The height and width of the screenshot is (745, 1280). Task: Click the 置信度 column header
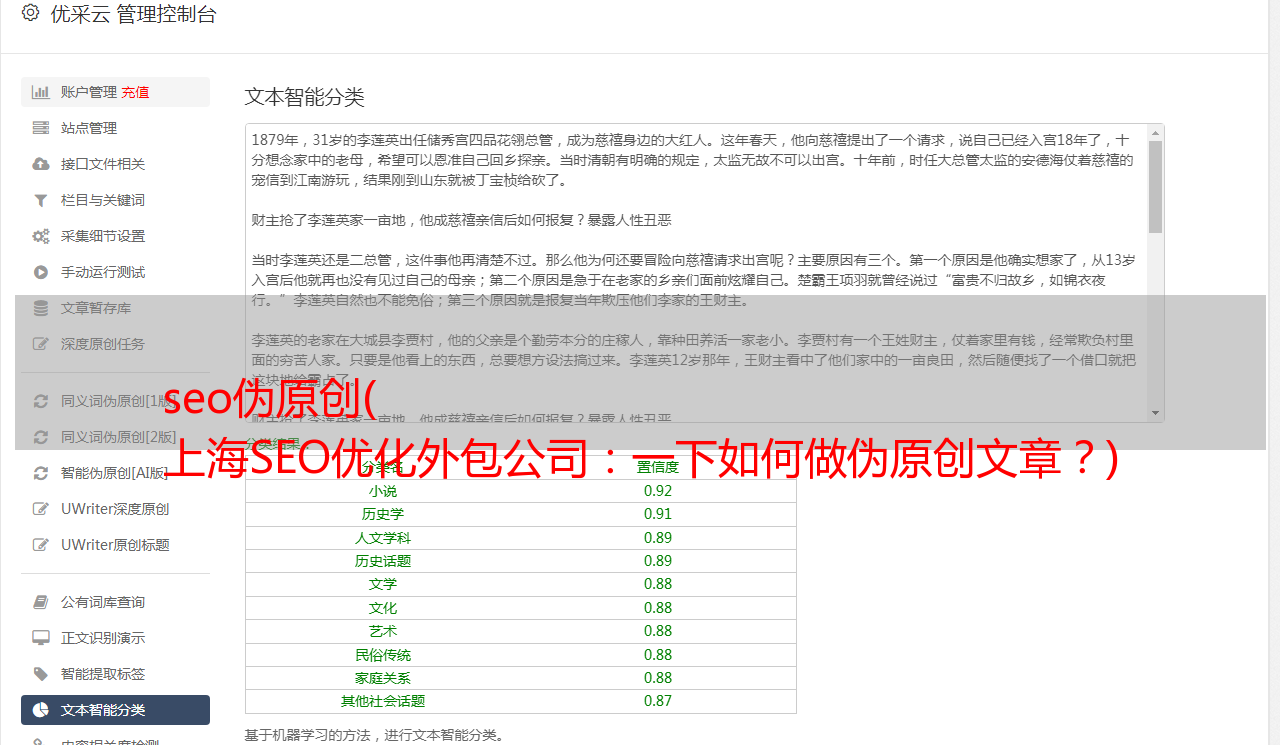tap(658, 467)
